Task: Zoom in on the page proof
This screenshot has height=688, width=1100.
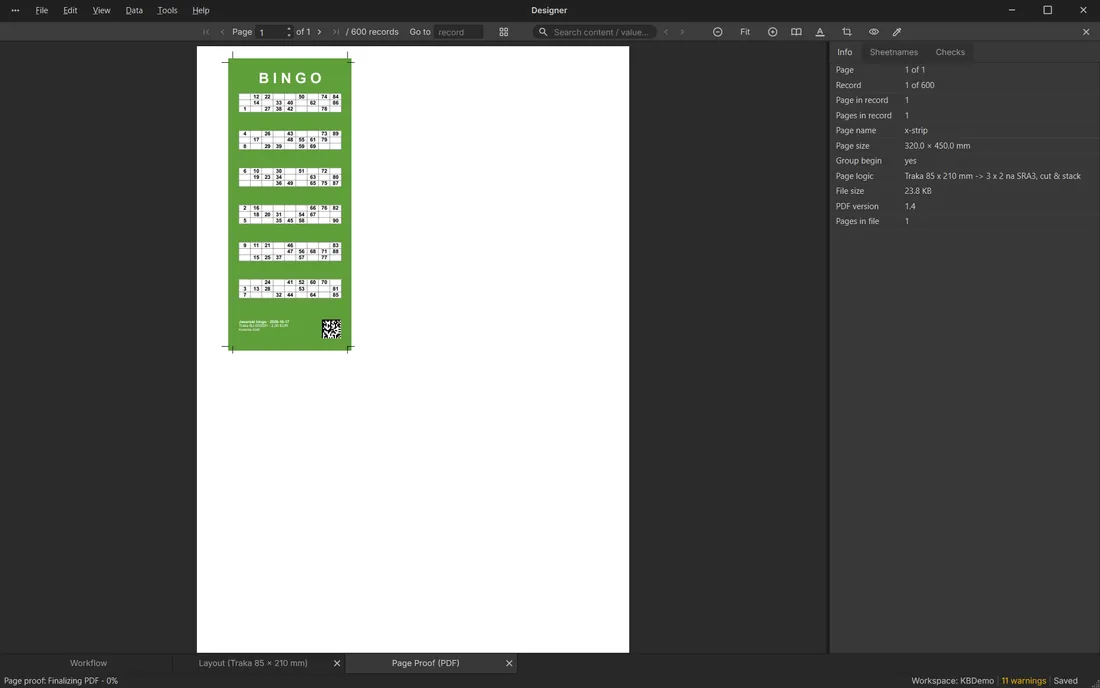Action: 772,32
